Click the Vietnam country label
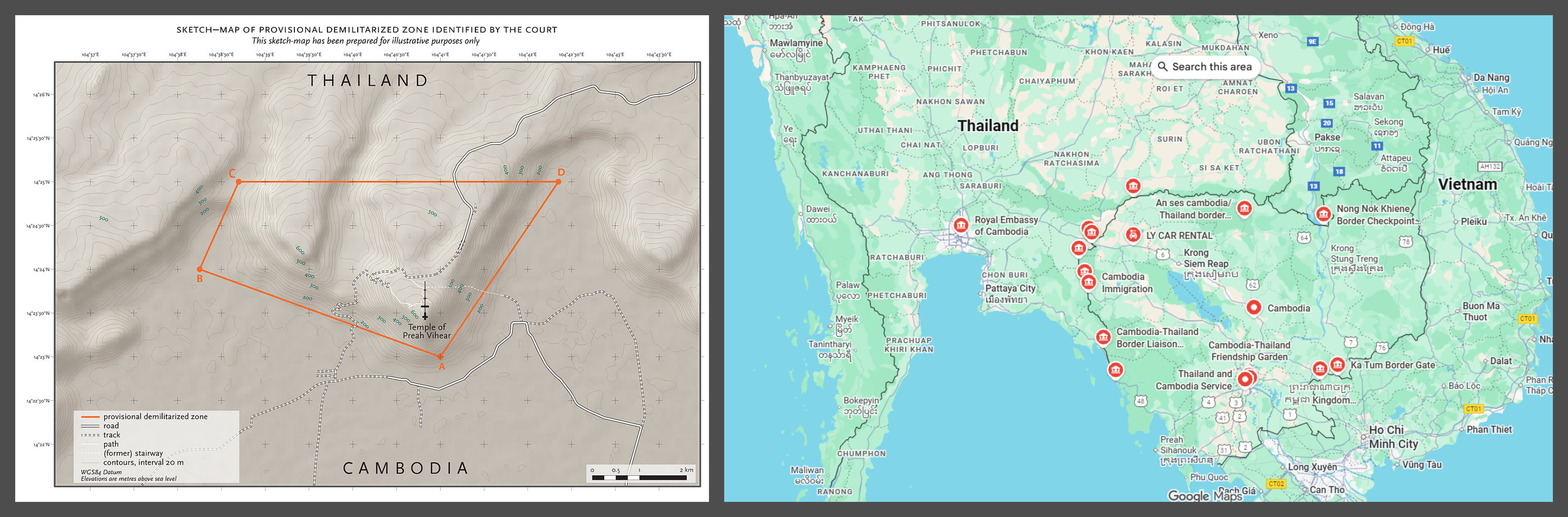The width and height of the screenshot is (1568, 517). point(1467,184)
